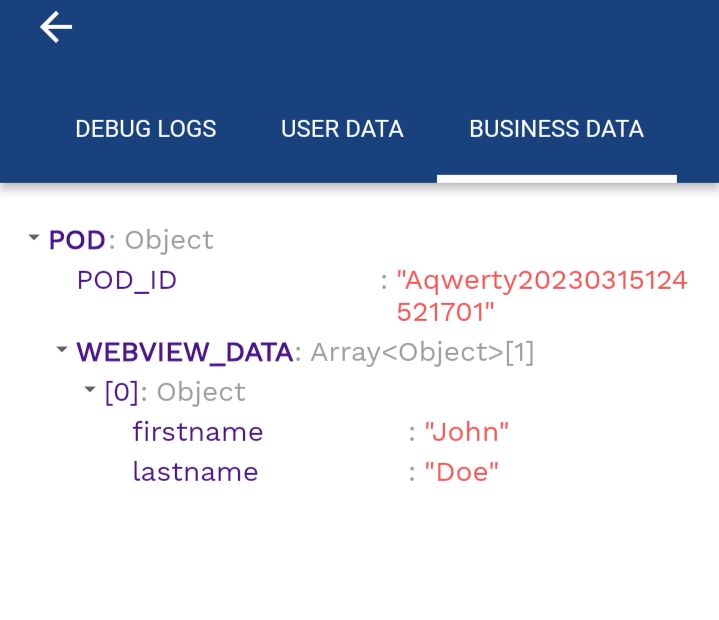Image resolution: width=719 pixels, height=620 pixels.
Task: Tap the back arrow icon
Action: pyautogui.click(x=56, y=27)
